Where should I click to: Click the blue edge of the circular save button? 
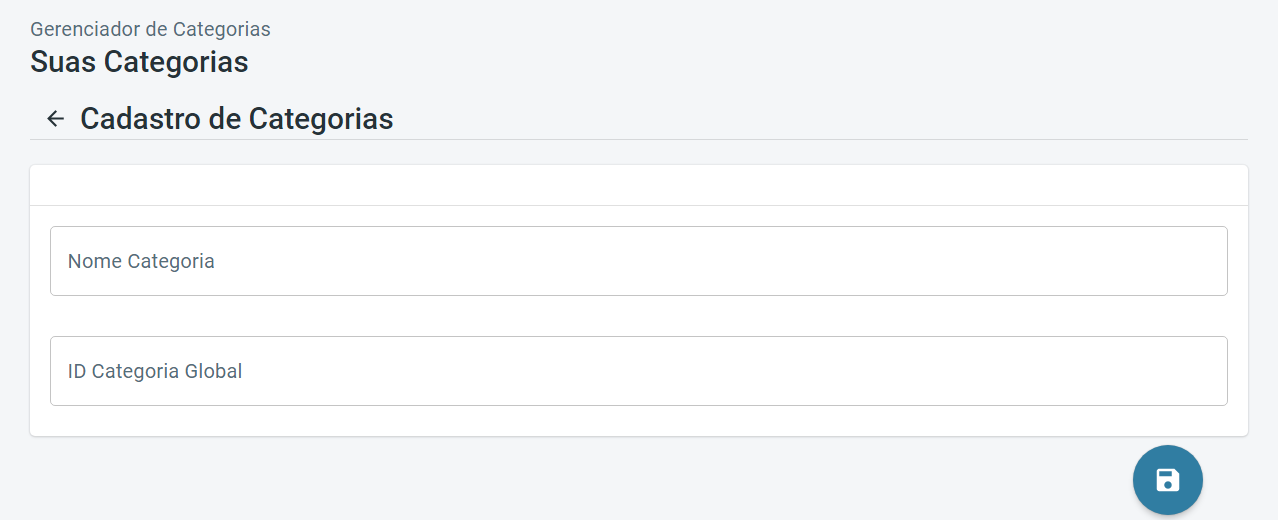tap(1139, 480)
